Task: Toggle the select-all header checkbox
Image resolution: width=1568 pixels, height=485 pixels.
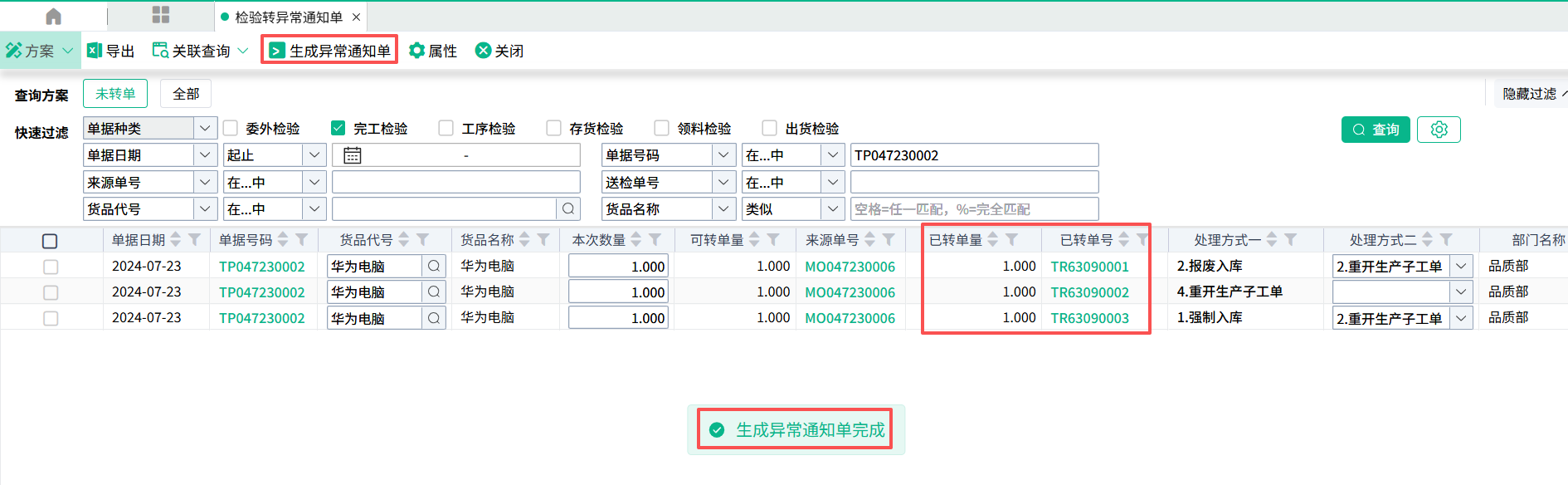Action: pos(50,241)
